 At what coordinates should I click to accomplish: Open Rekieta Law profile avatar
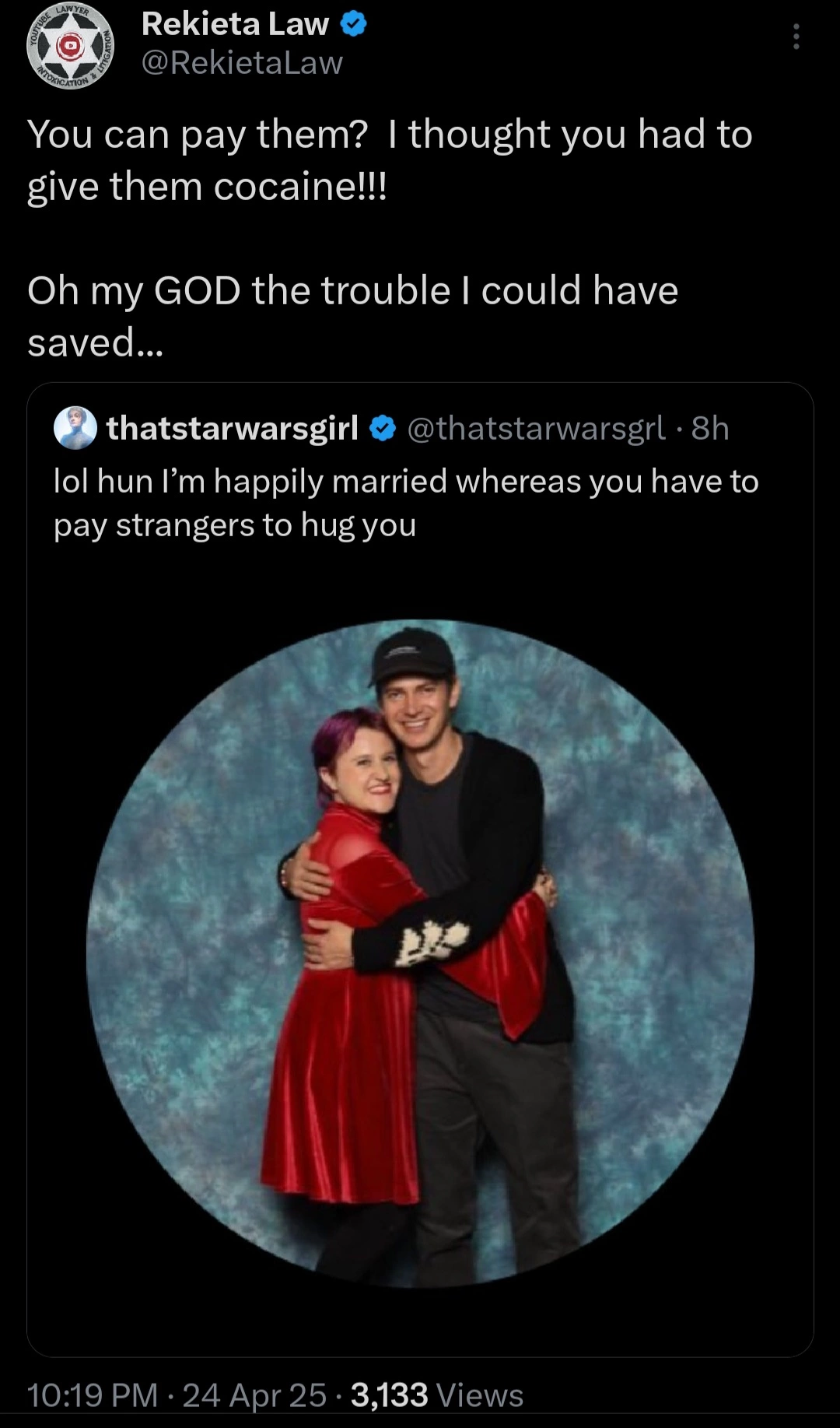71,46
